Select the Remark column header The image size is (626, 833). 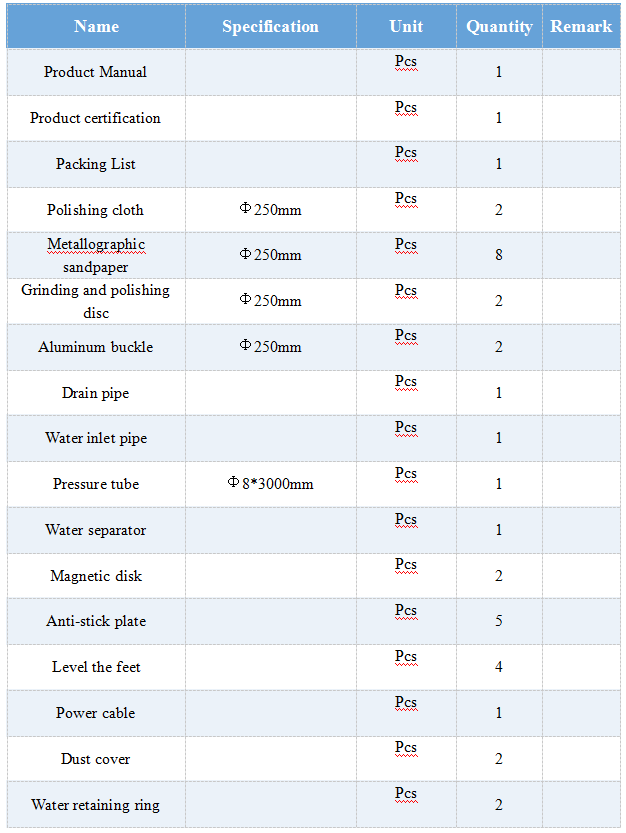click(581, 27)
